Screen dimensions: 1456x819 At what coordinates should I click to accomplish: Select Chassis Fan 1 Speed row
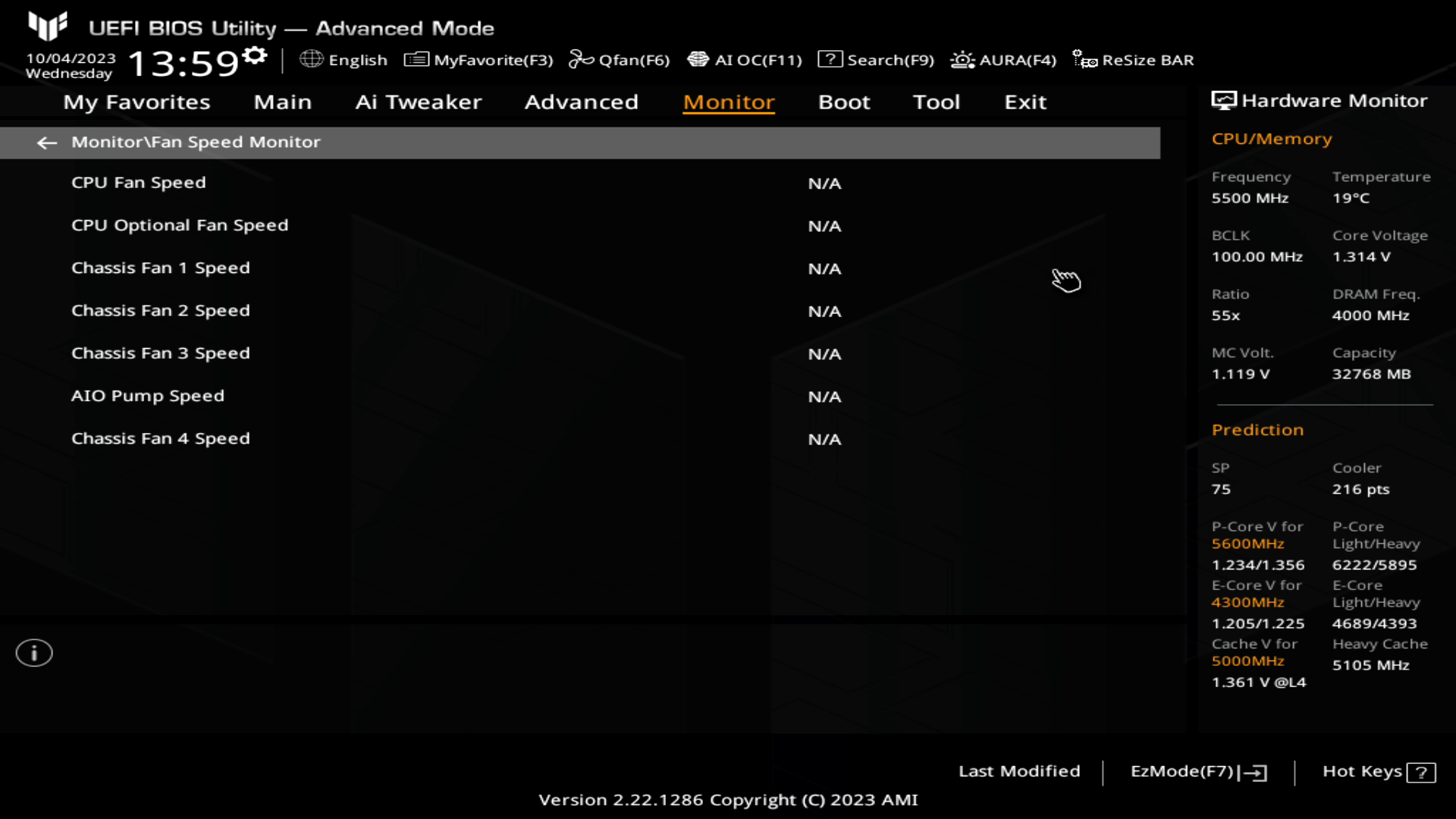[x=580, y=268]
